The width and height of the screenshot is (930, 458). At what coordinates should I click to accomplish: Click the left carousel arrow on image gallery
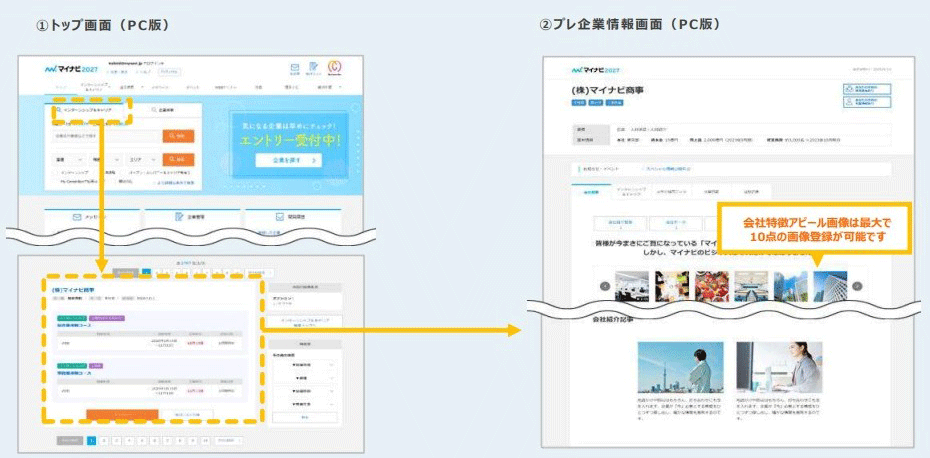604,286
